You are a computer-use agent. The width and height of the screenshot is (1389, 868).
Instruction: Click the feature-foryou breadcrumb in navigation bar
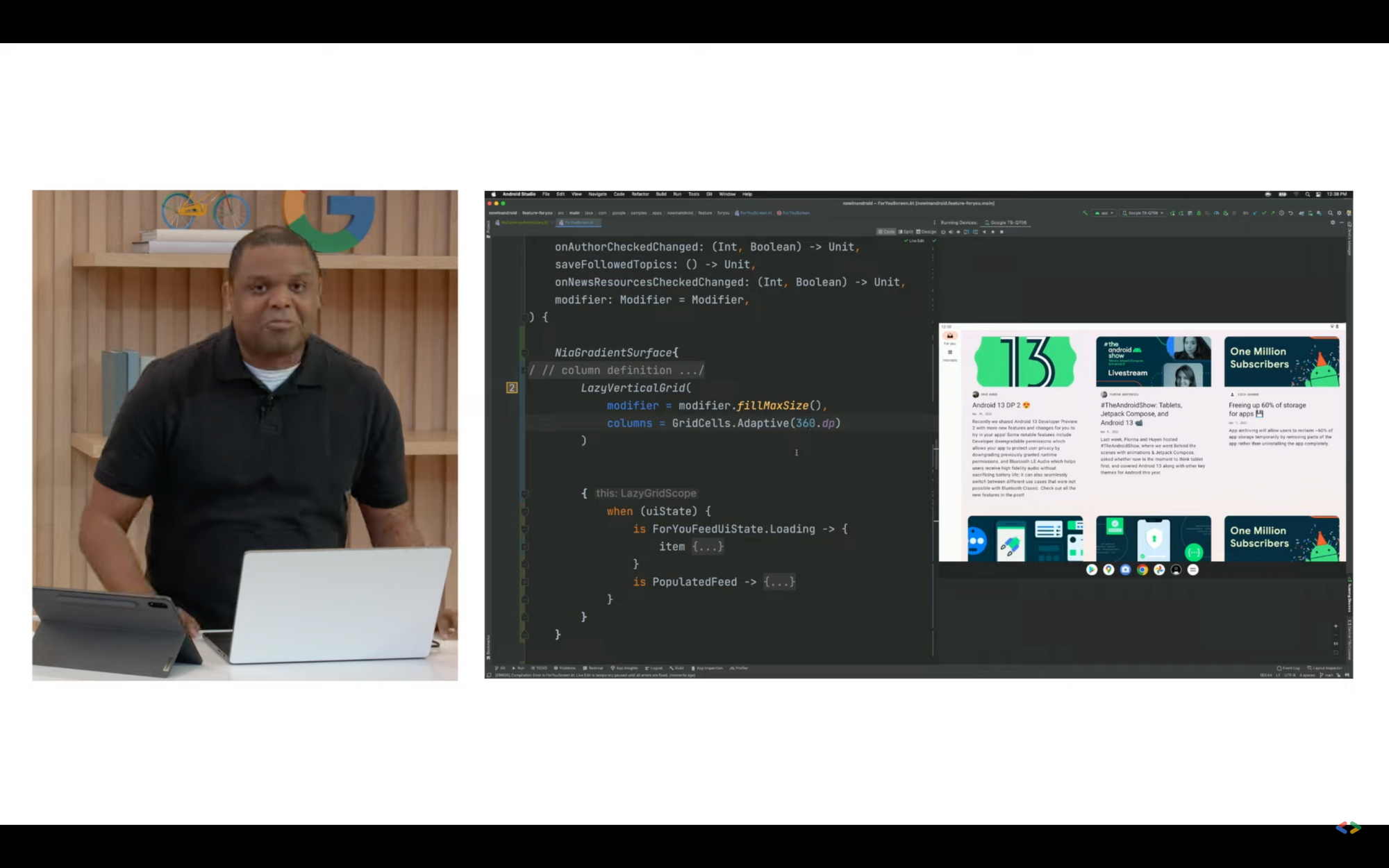[x=537, y=213]
